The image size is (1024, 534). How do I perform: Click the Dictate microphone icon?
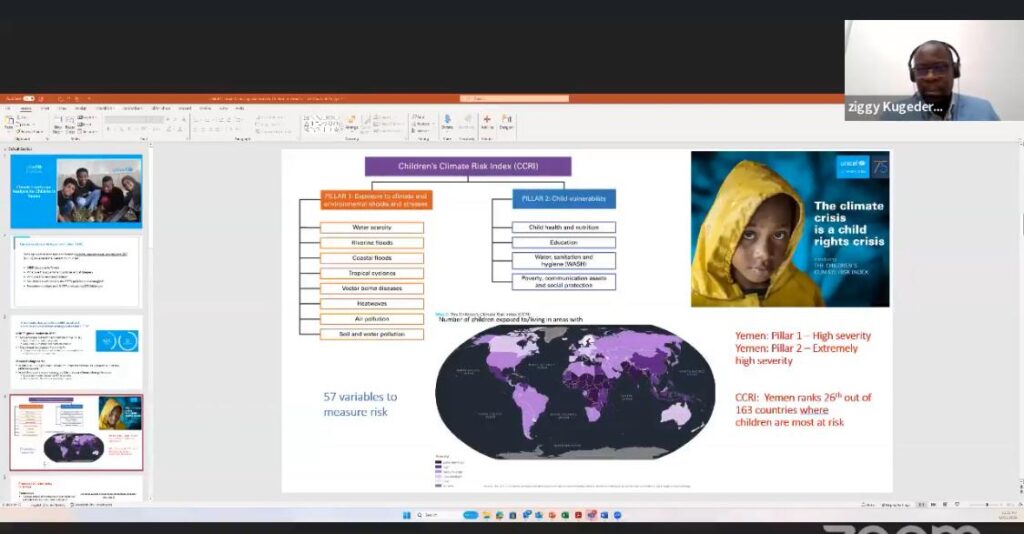tap(447, 122)
